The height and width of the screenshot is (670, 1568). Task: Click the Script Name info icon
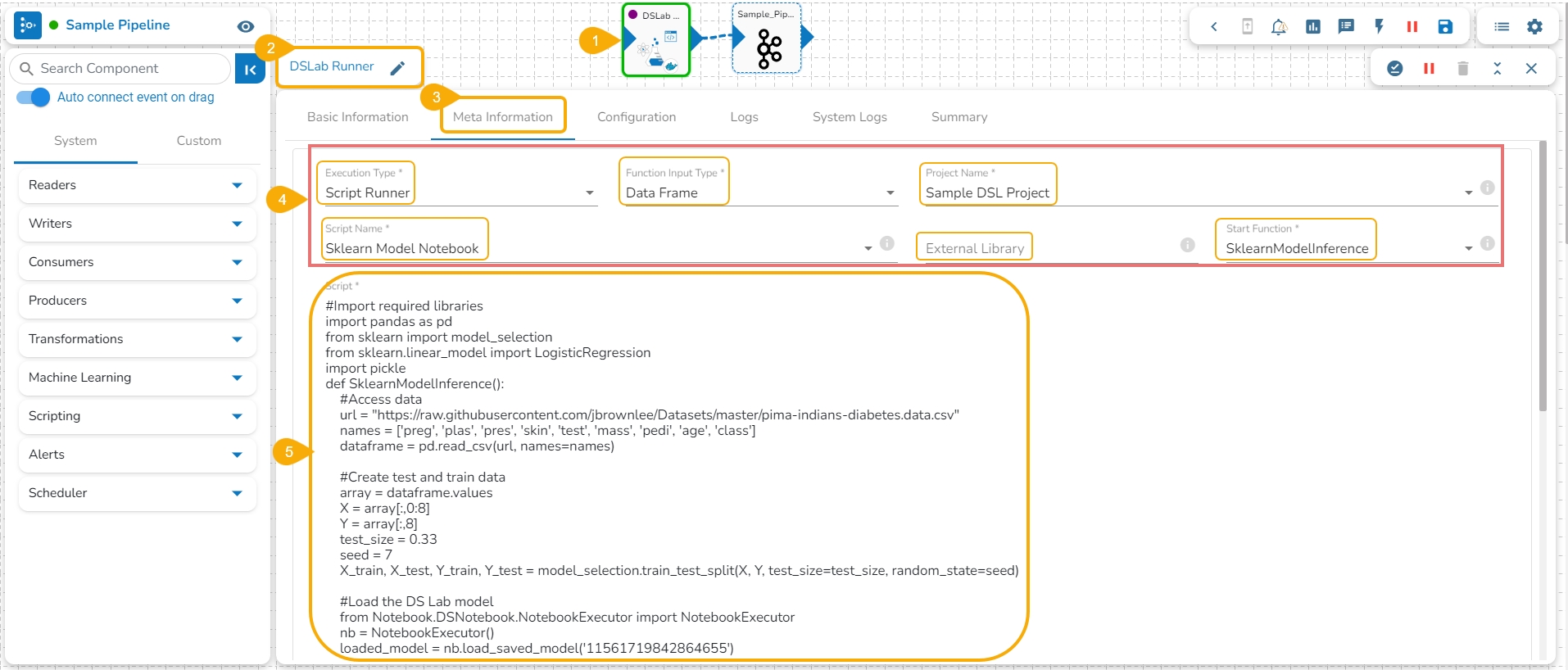886,243
